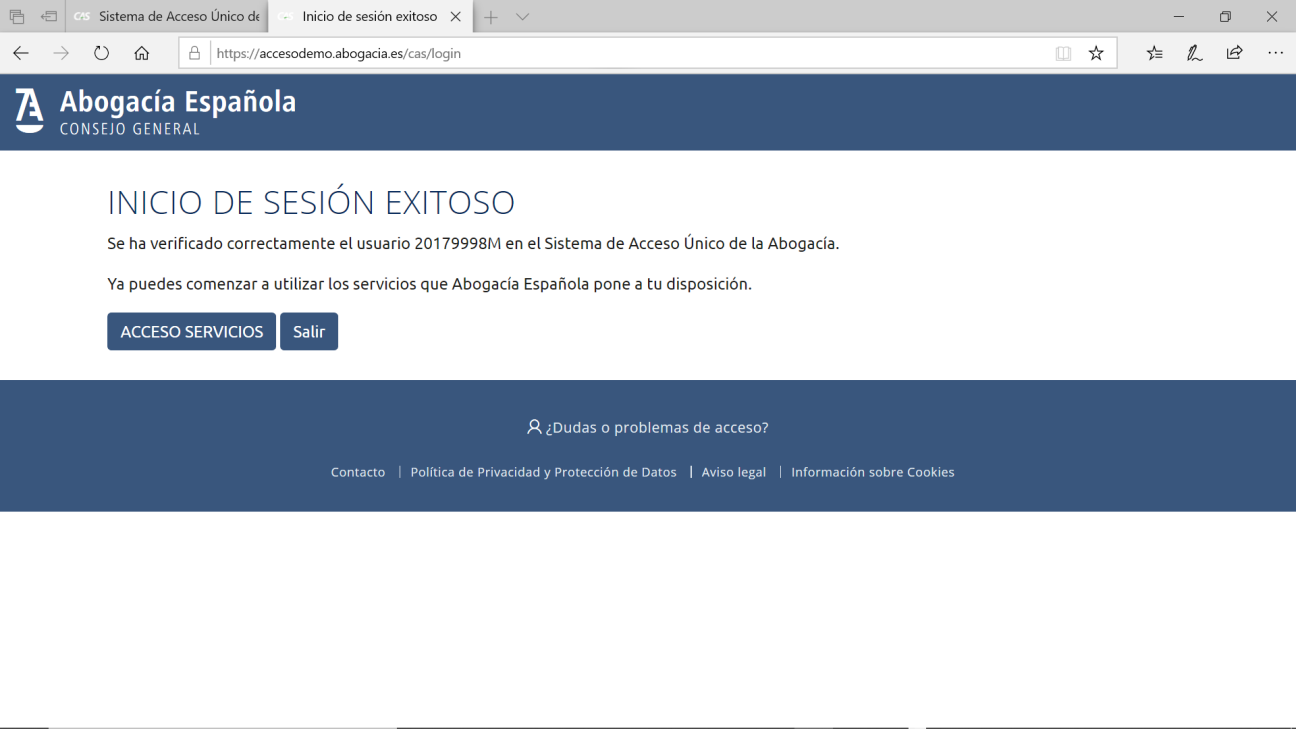The image size is (1296, 729).
Task: Click the padlock site security icon
Action: 195,53
